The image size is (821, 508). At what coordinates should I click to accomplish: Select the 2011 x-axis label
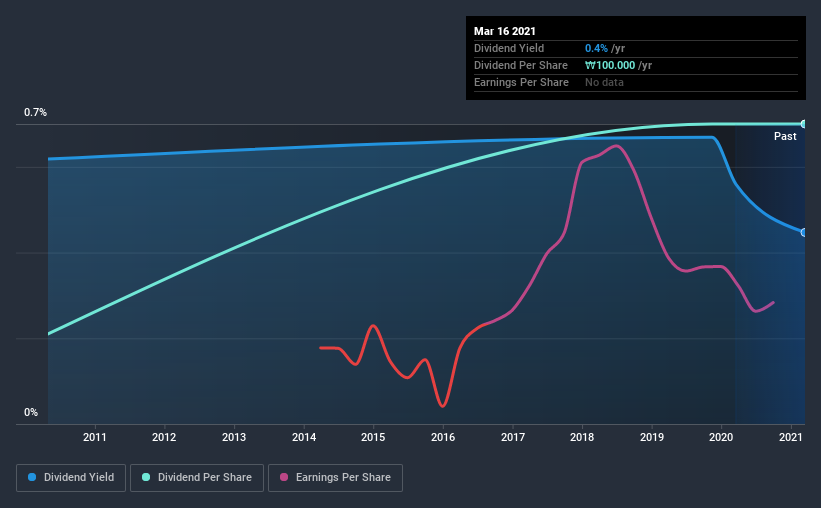point(95,437)
